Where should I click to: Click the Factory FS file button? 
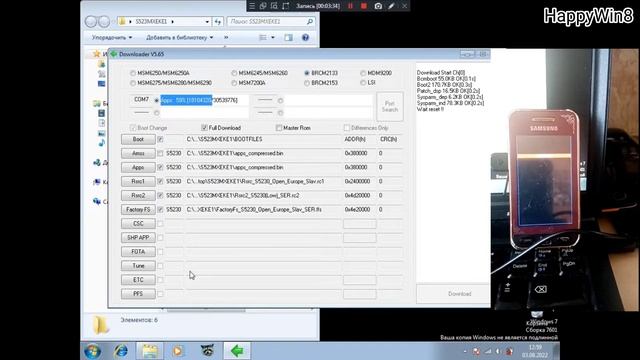(x=138, y=209)
